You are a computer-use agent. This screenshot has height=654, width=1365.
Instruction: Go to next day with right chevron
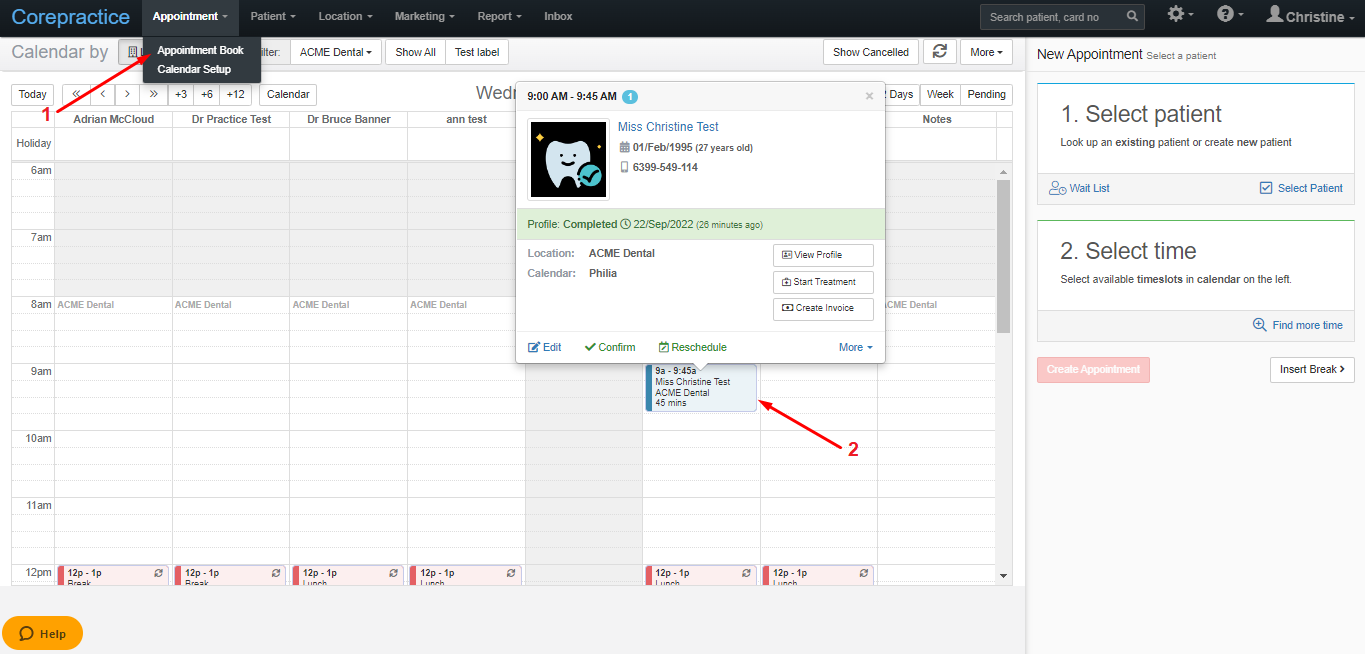point(127,94)
